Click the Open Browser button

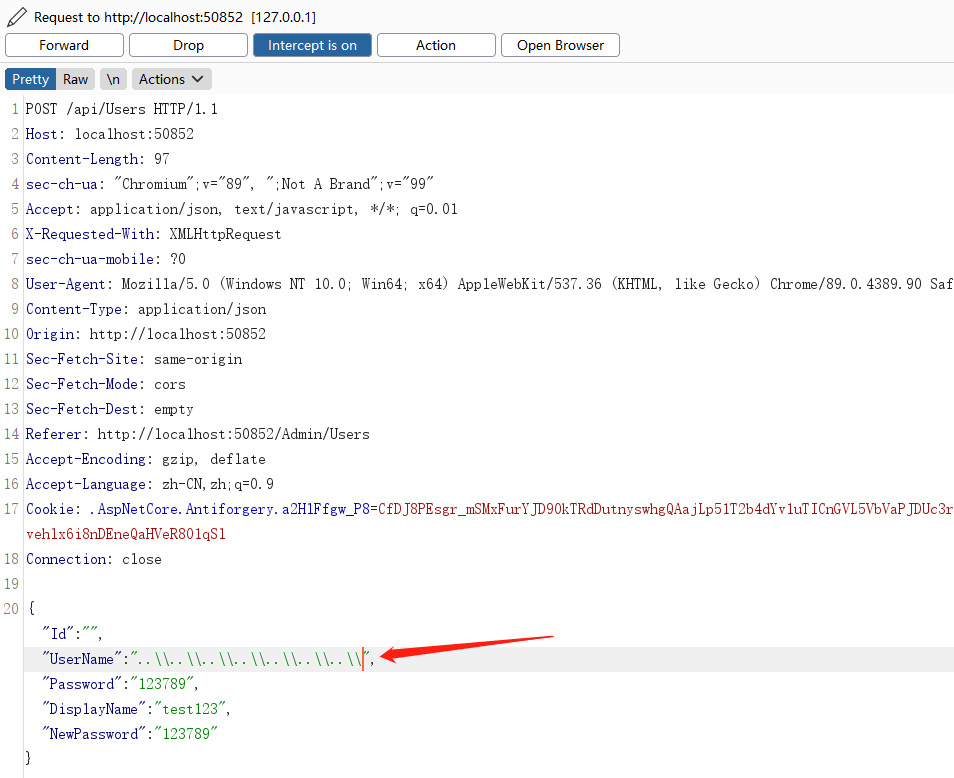coord(560,45)
